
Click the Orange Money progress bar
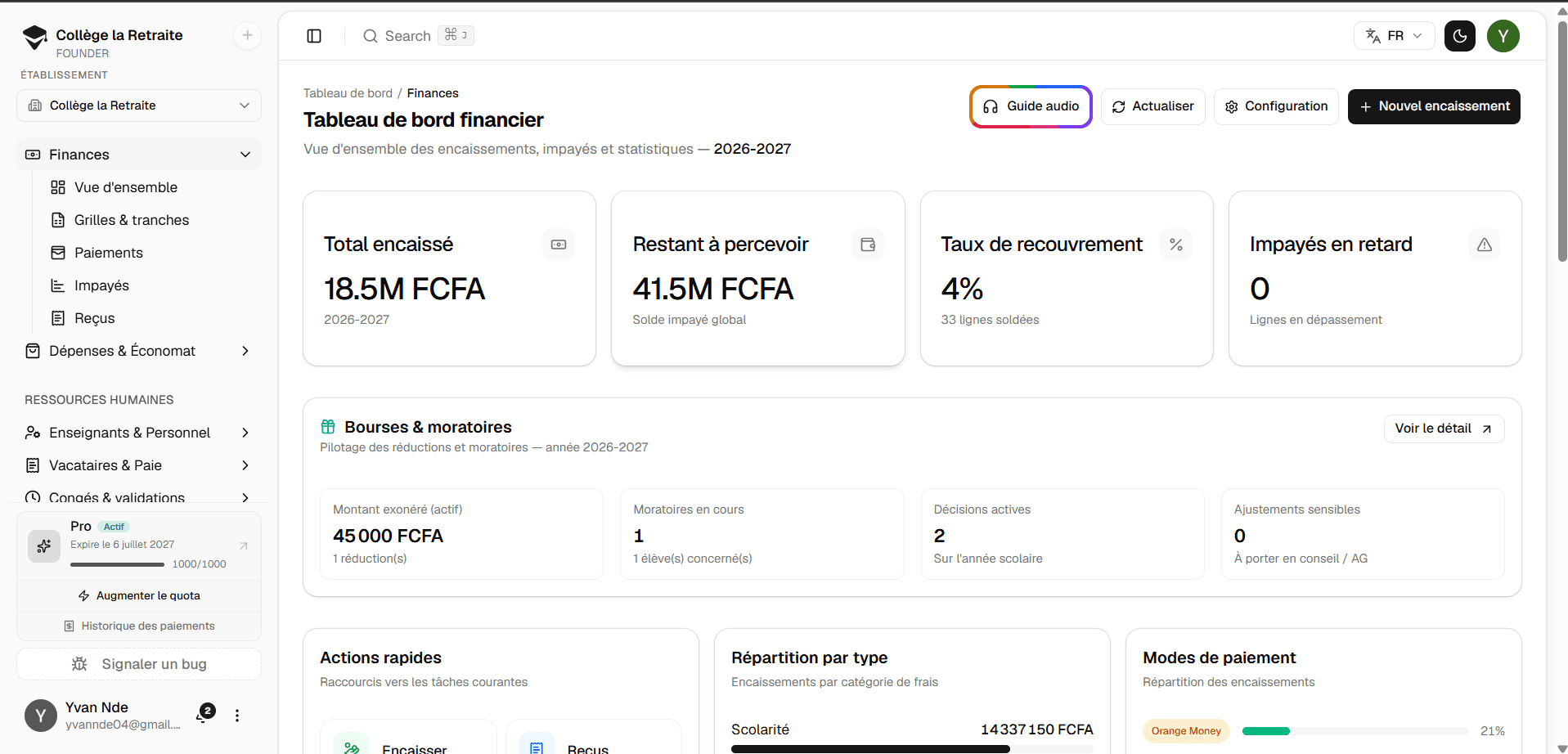pyautogui.click(x=1355, y=731)
